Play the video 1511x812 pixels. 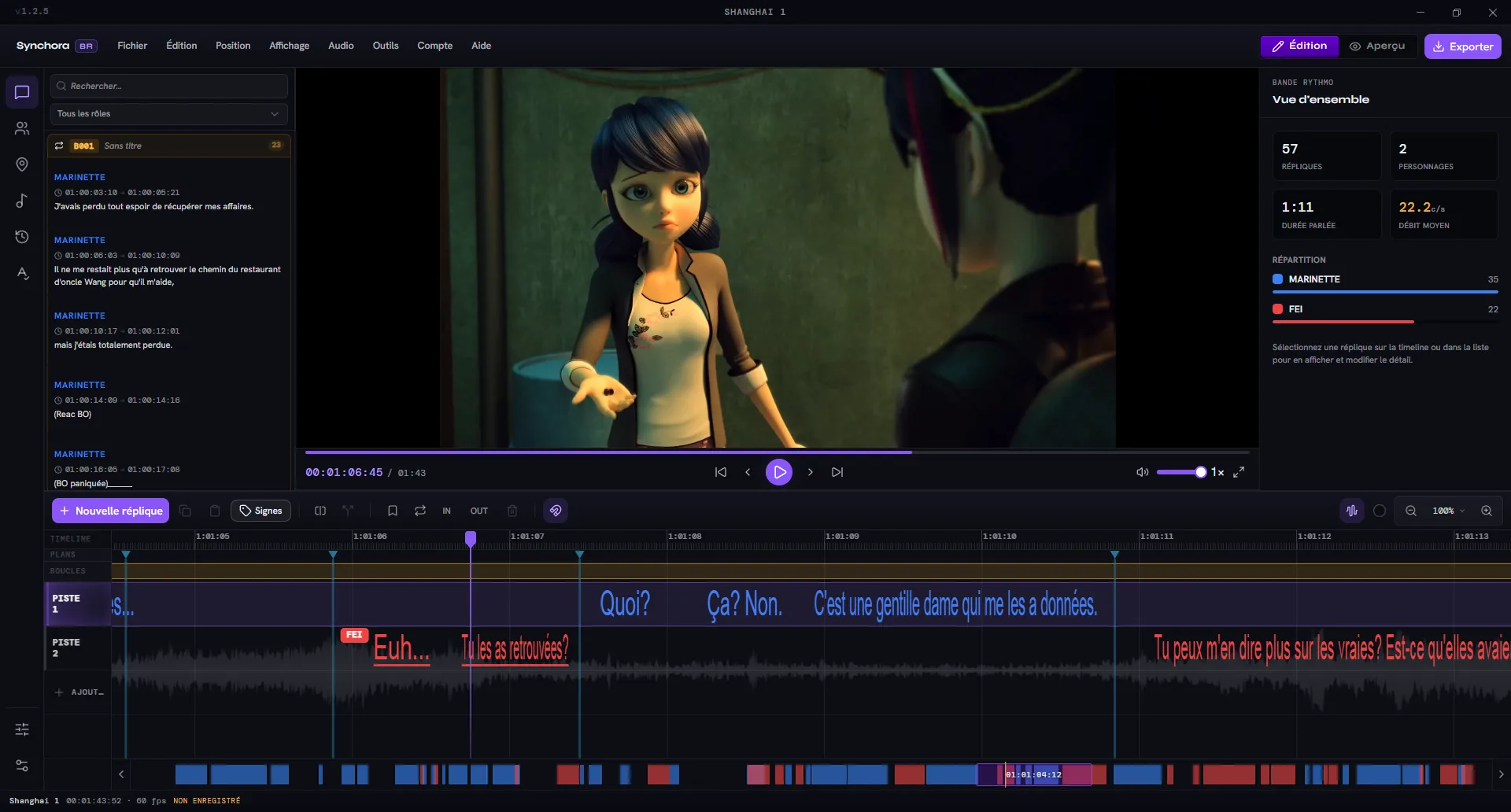point(779,472)
